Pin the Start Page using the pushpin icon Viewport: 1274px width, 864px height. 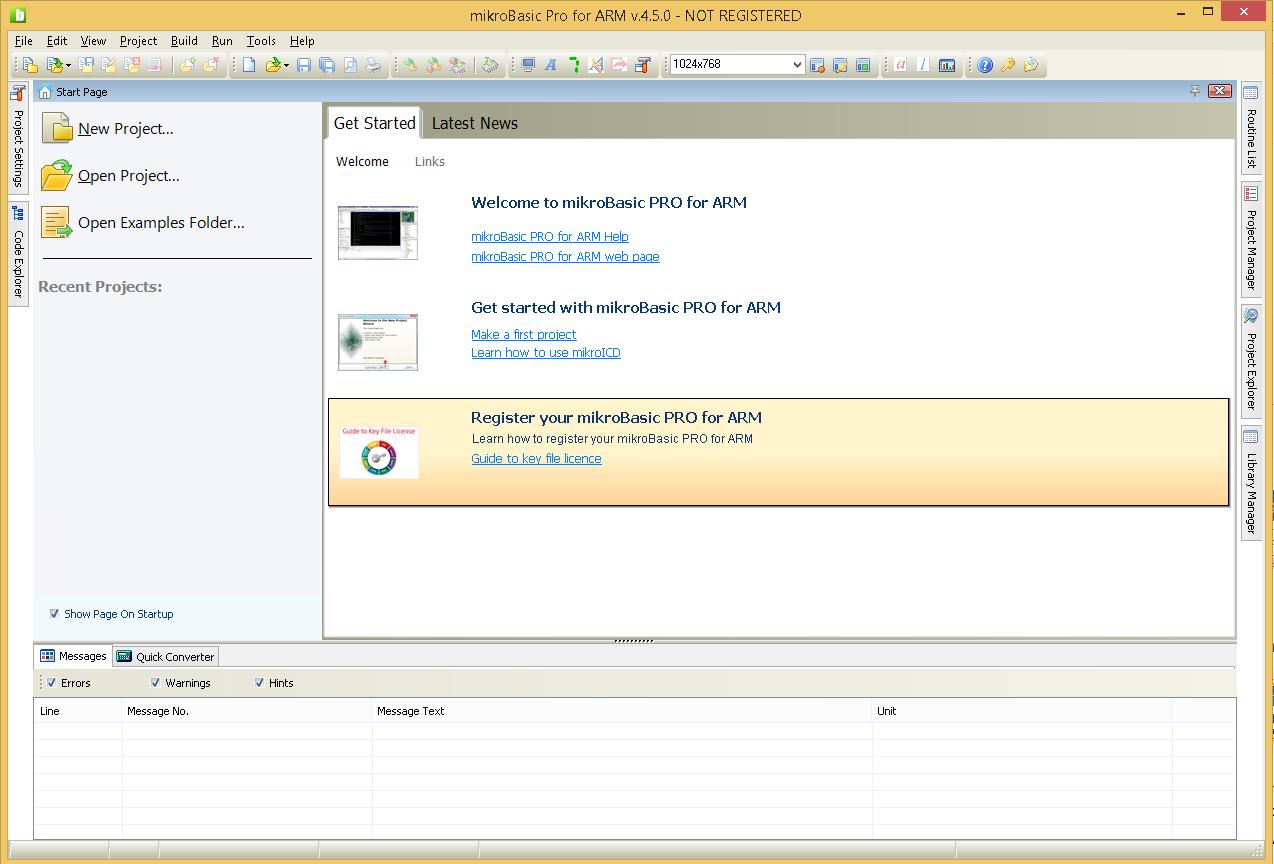[1195, 91]
